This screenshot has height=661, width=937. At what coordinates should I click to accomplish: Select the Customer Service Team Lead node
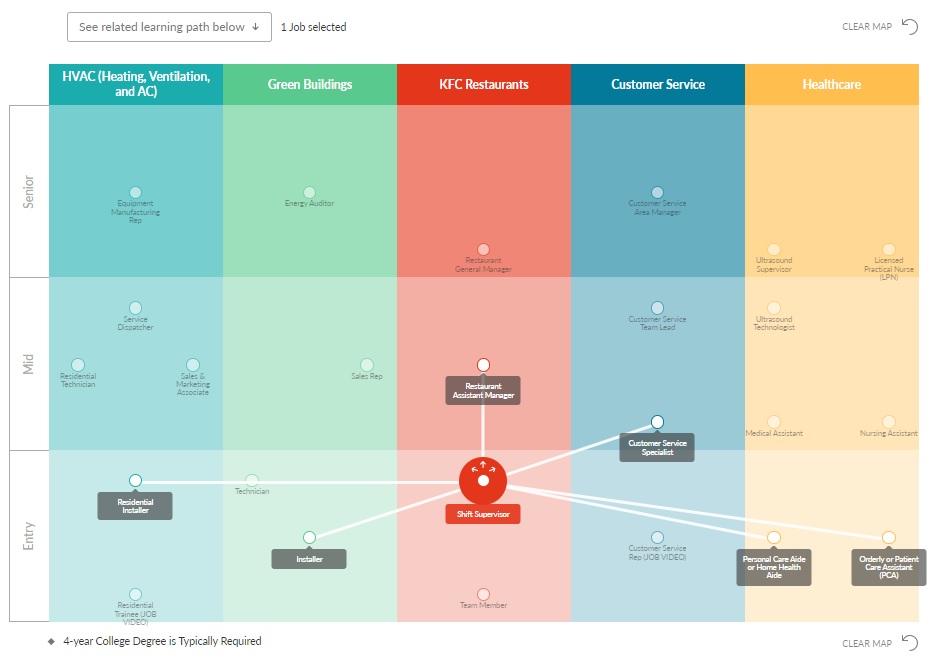pos(657,308)
